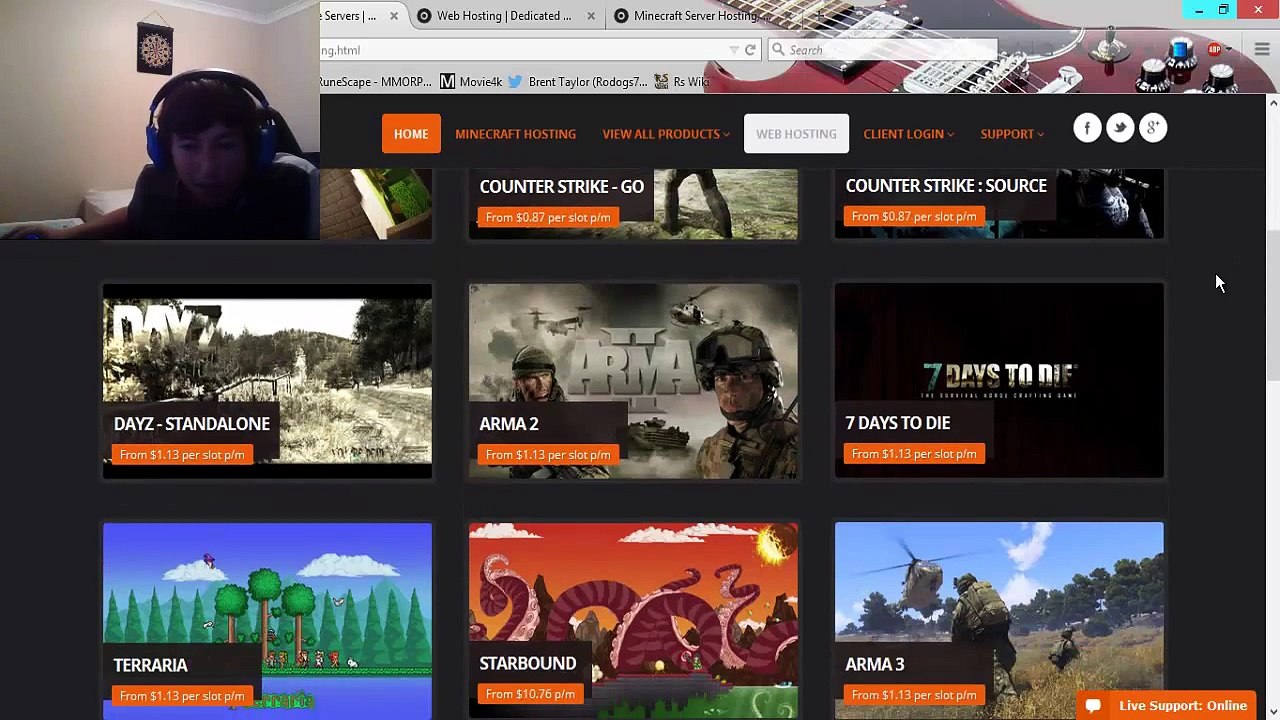Click the scrollbar up arrow
The width and height of the screenshot is (1280, 720).
click(x=1273, y=103)
